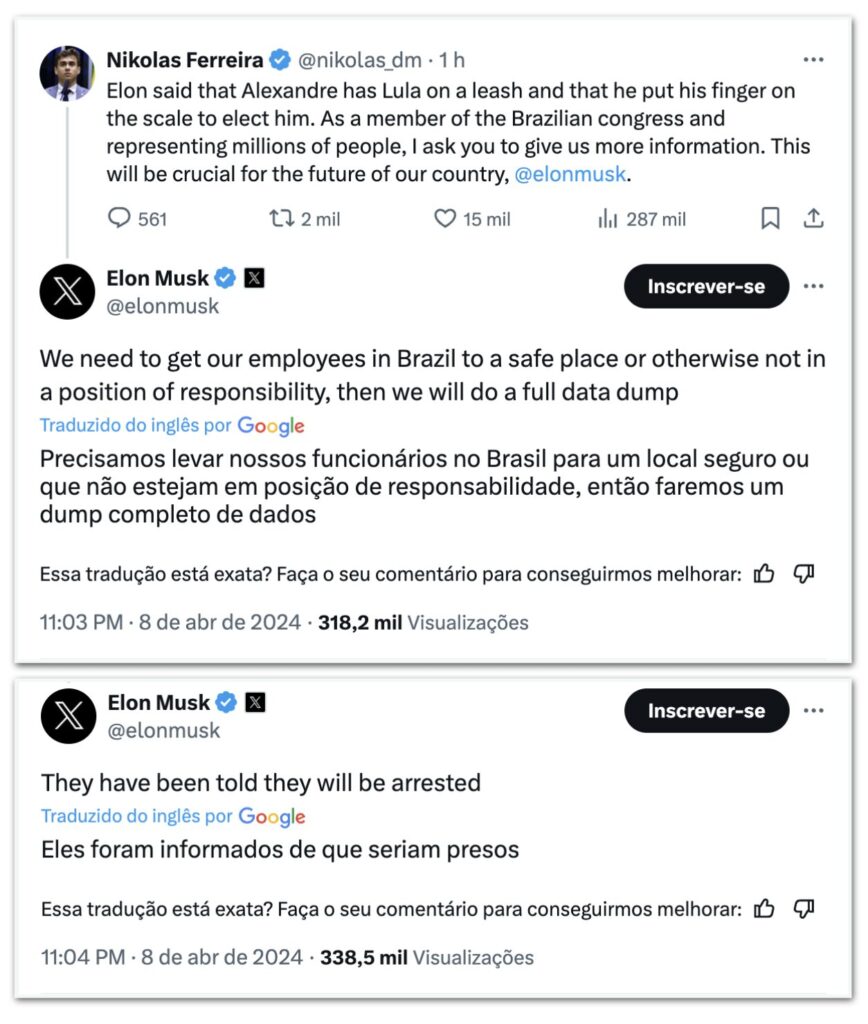
Task: View analytics showing 287 mil views
Action: 641,219
